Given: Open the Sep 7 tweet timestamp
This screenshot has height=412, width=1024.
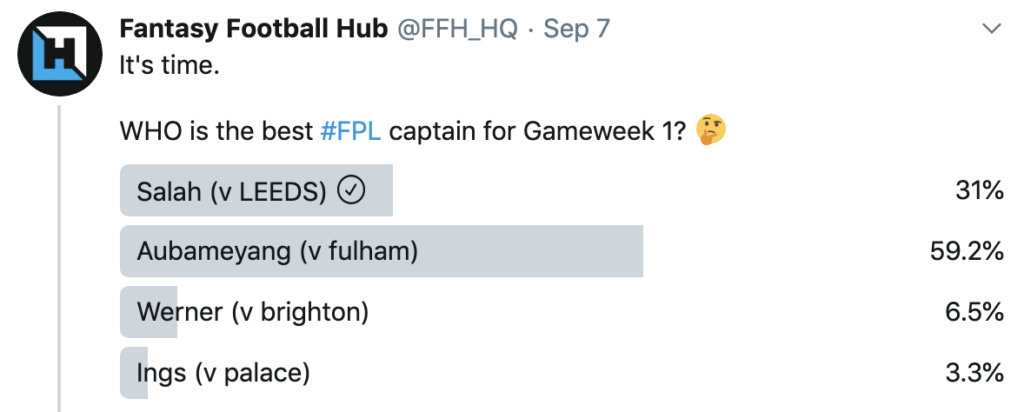Looking at the screenshot, I should click(576, 29).
